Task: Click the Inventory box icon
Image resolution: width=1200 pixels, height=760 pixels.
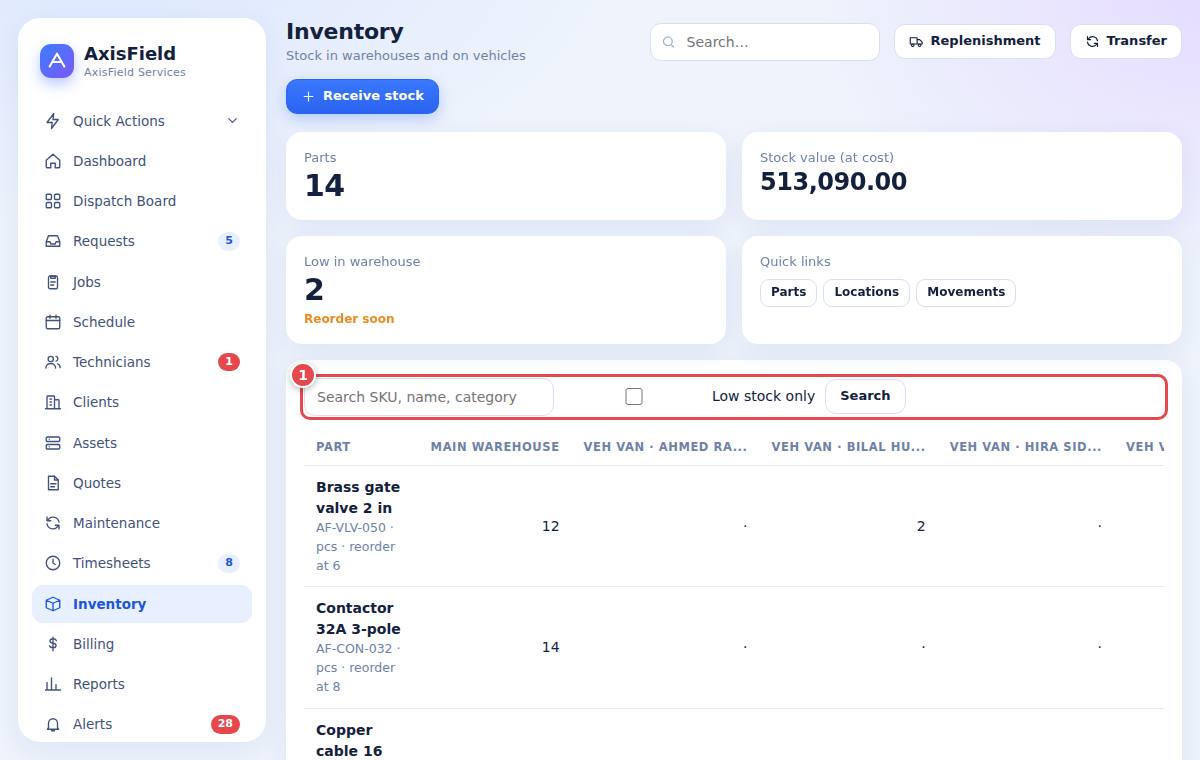Action: pos(53,604)
